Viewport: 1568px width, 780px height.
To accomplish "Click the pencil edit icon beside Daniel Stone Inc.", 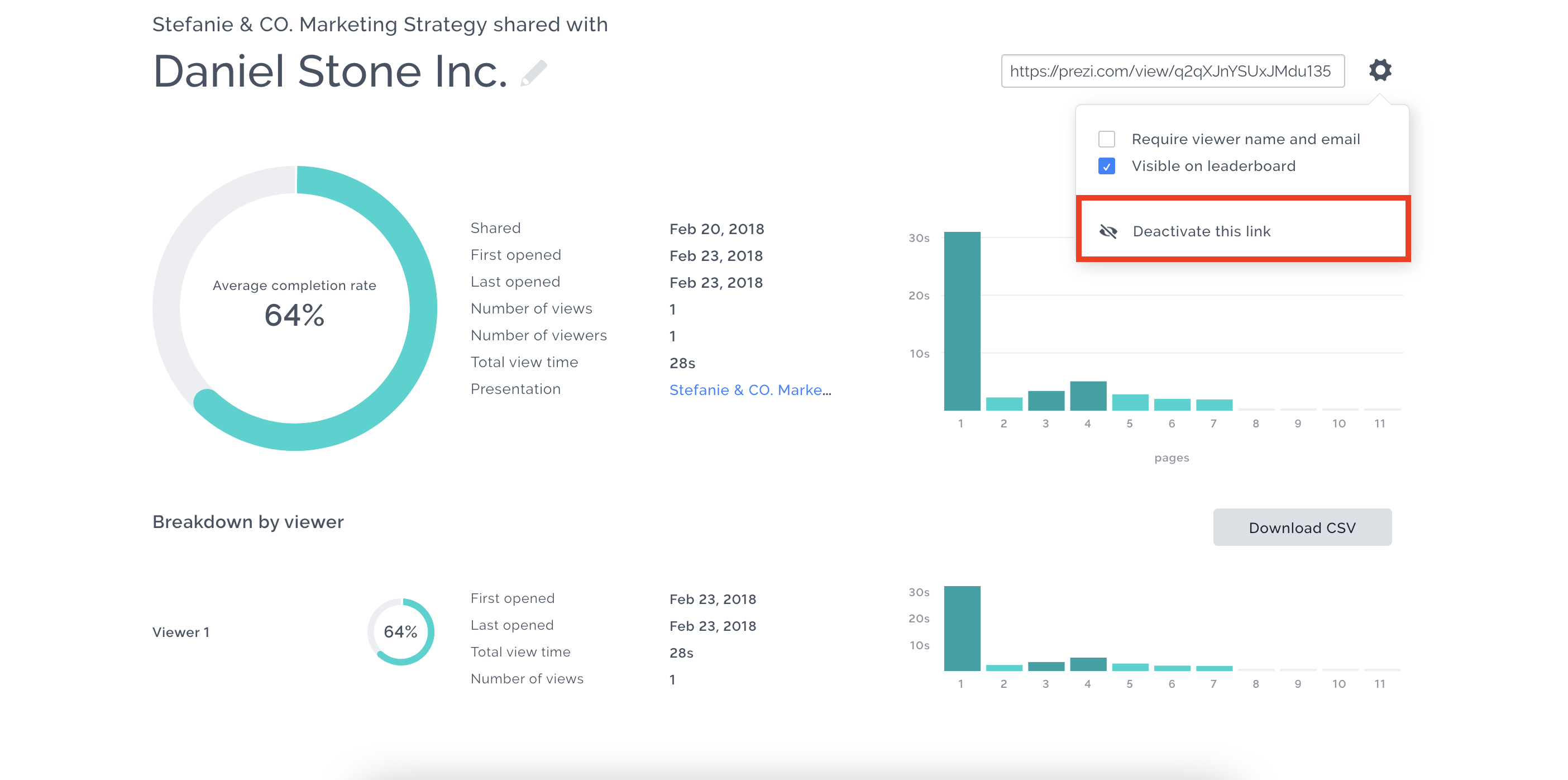I will pos(534,74).
